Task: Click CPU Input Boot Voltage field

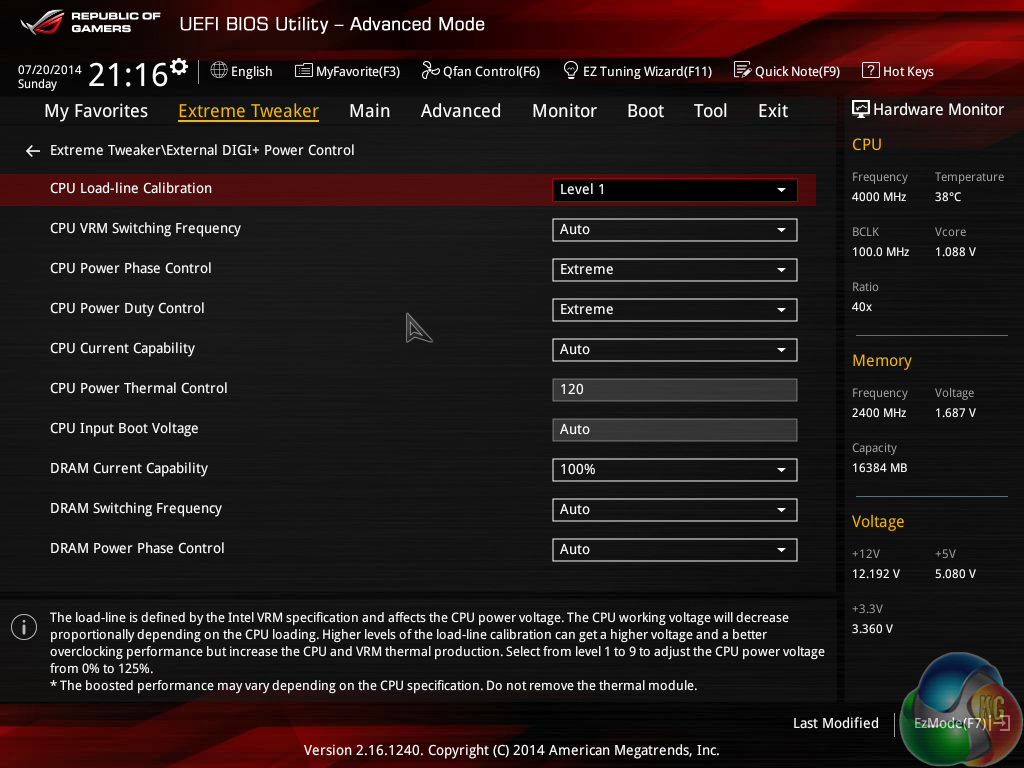Action: point(675,430)
